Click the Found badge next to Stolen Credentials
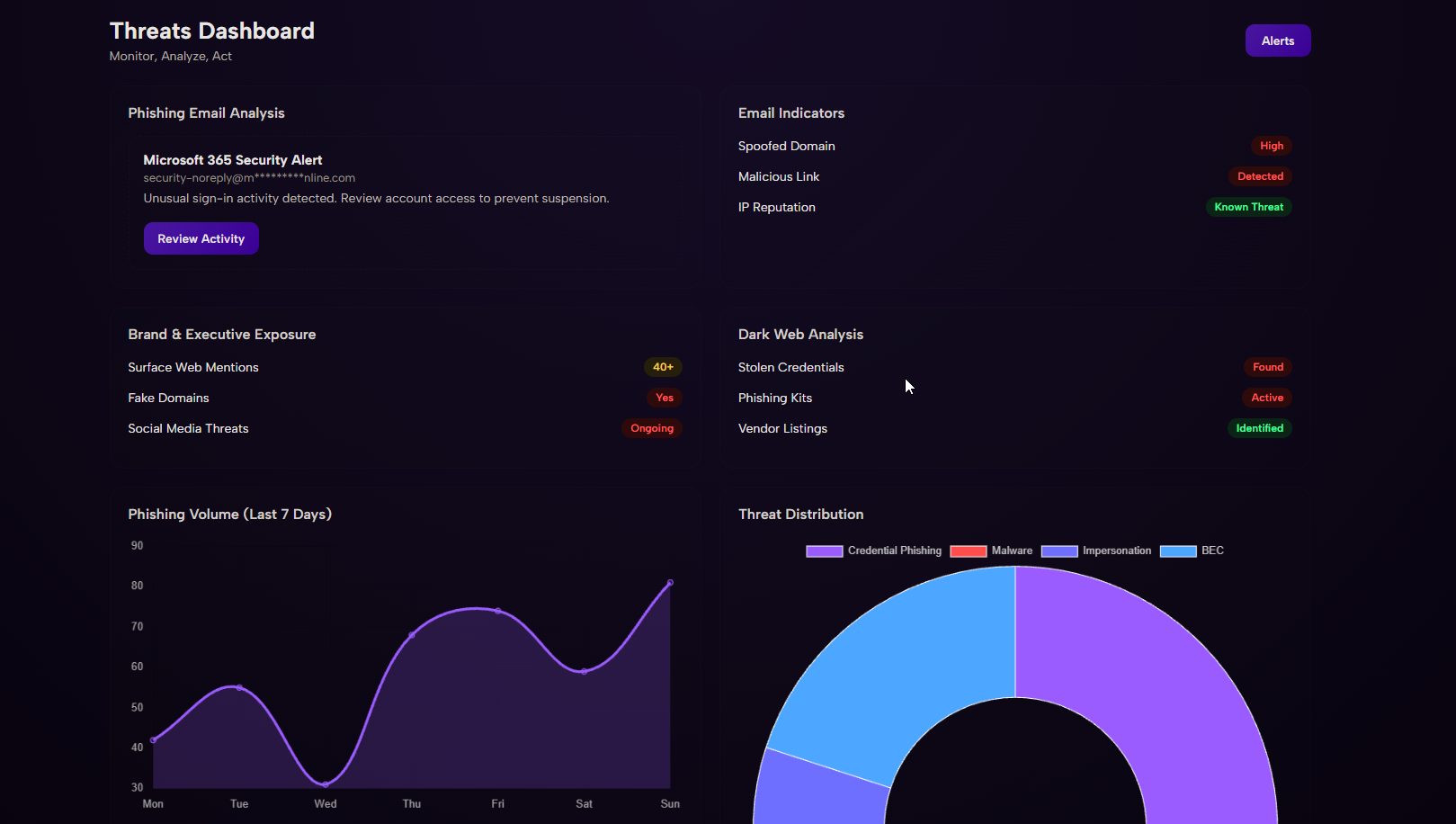This screenshot has height=824, width=1456. point(1268,367)
